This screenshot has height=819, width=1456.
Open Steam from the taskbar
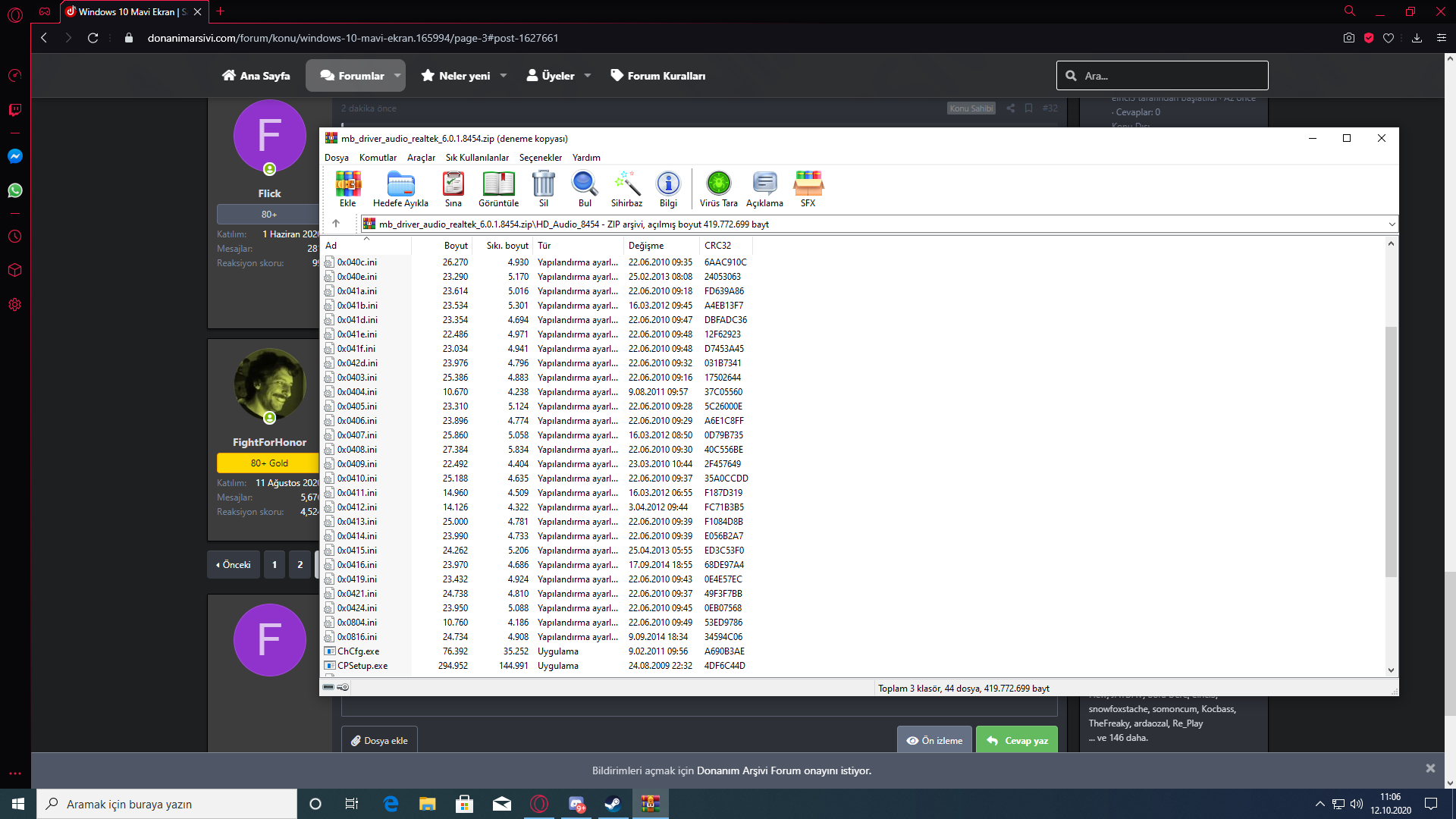[x=613, y=804]
